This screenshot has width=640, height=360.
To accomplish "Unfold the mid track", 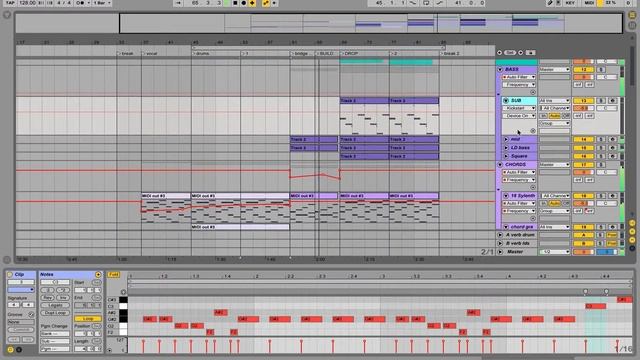I will tap(506, 139).
